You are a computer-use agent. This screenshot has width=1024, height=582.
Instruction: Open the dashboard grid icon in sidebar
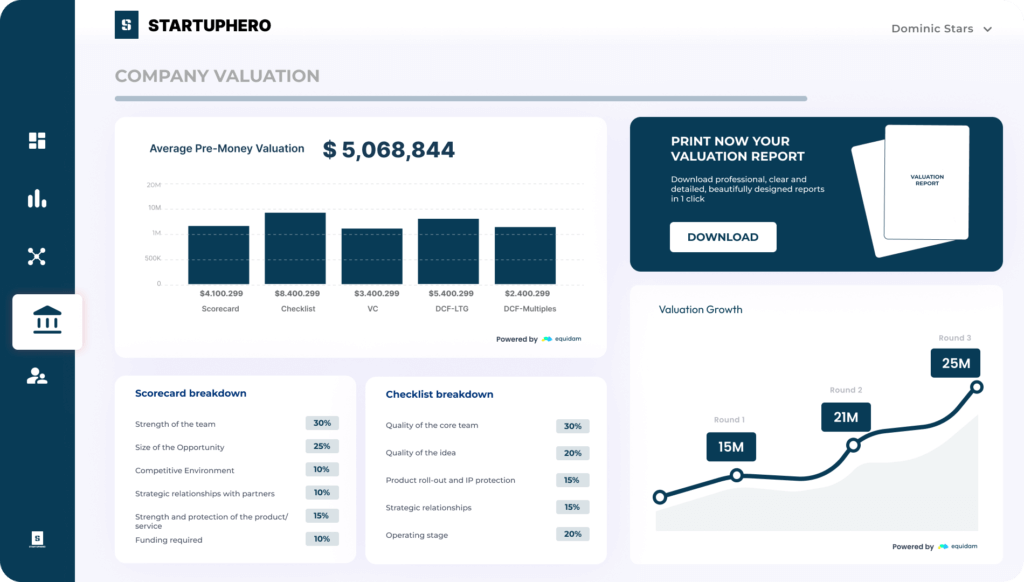point(37,140)
